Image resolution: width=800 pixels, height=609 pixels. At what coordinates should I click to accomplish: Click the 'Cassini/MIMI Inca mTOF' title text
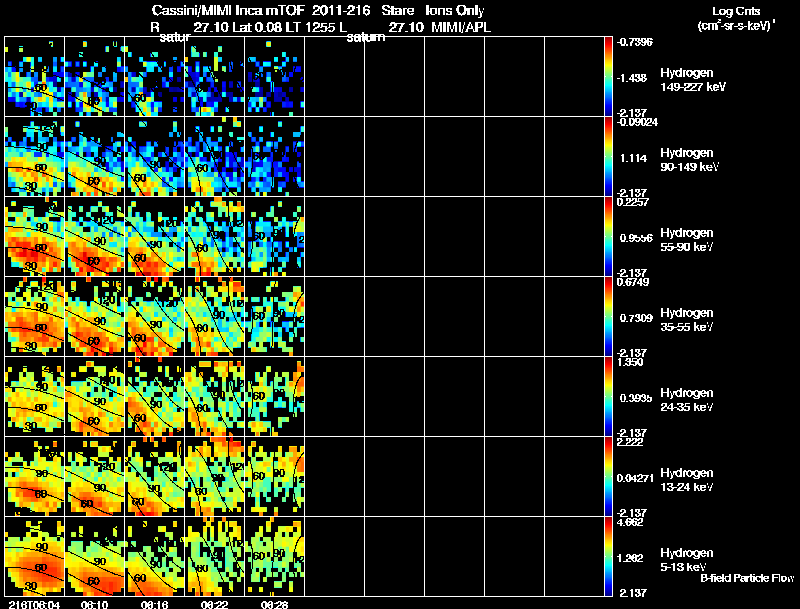pyautogui.click(x=229, y=10)
